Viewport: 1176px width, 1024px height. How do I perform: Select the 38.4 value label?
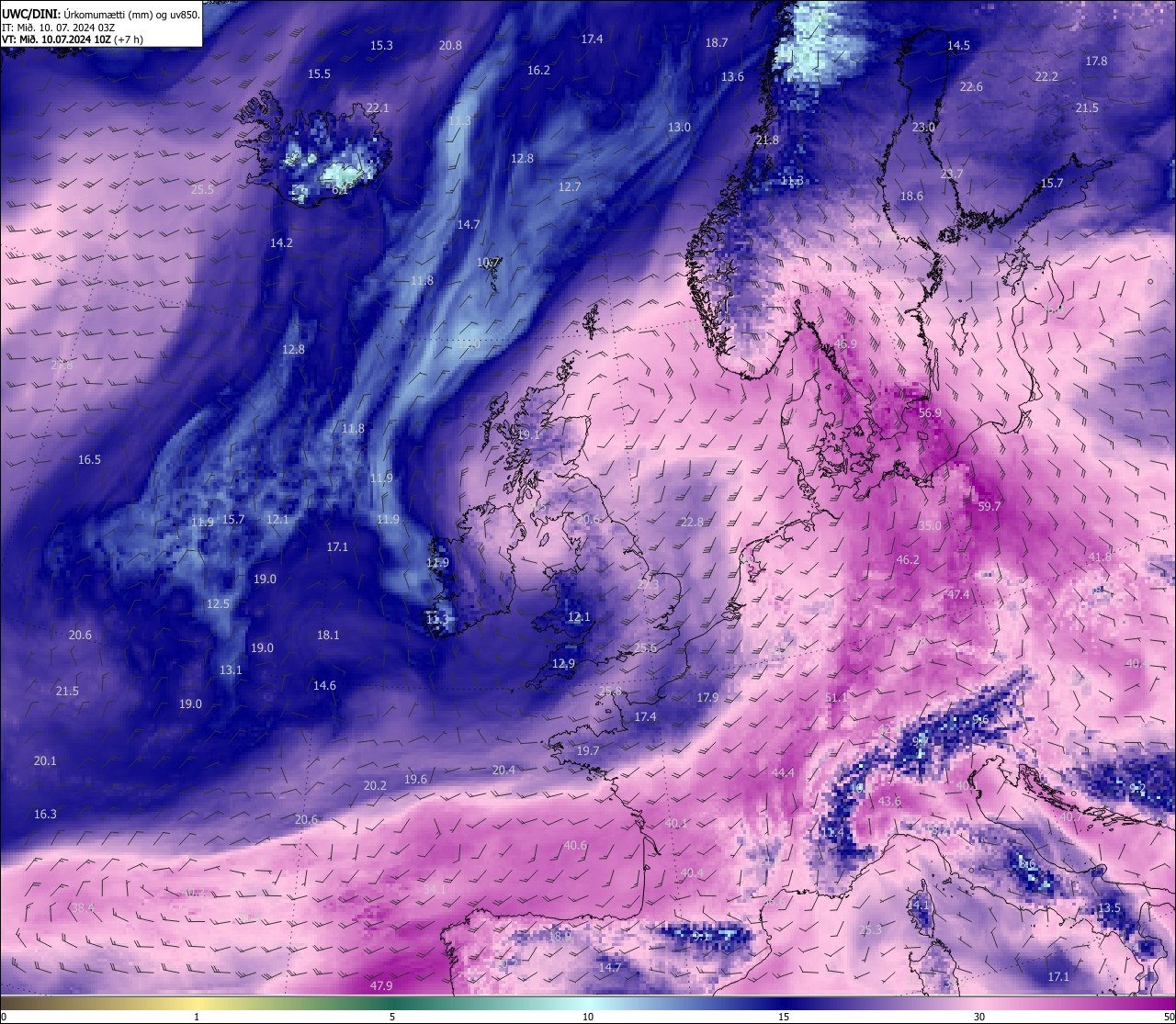point(83,908)
